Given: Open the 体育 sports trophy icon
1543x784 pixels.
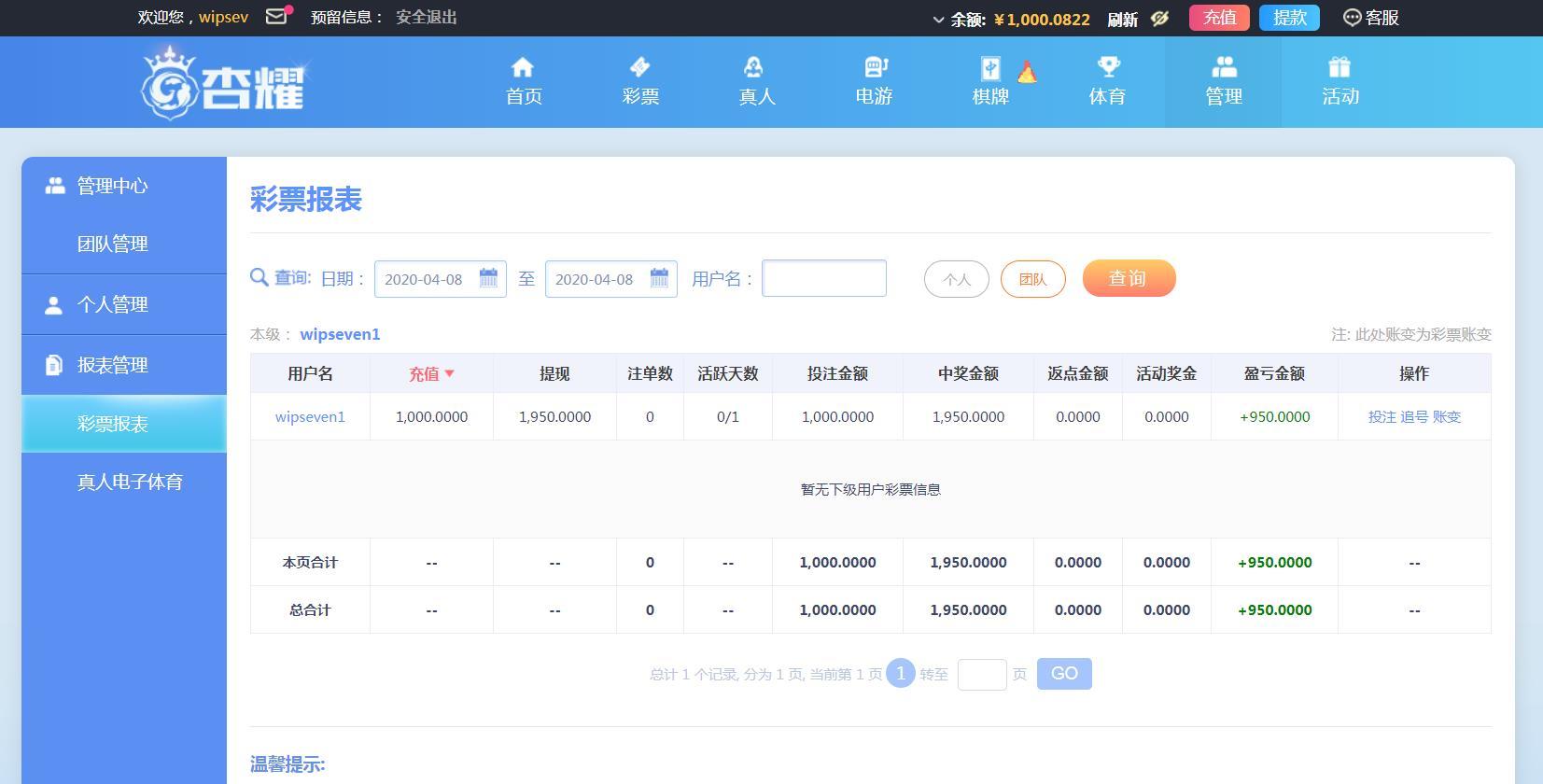Looking at the screenshot, I should click(1107, 67).
